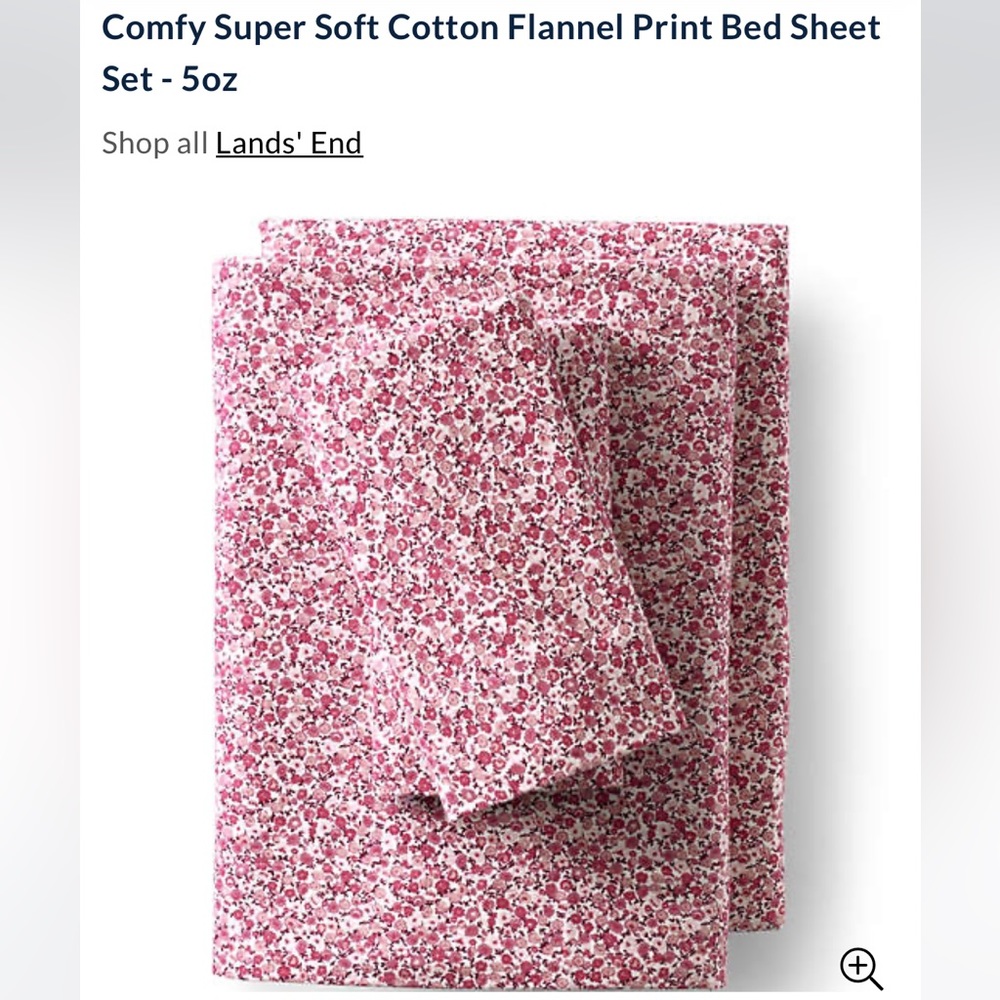Click the zoom magnifier icon
Viewport: 1000px width, 1000px height.
pyautogui.click(x=860, y=969)
